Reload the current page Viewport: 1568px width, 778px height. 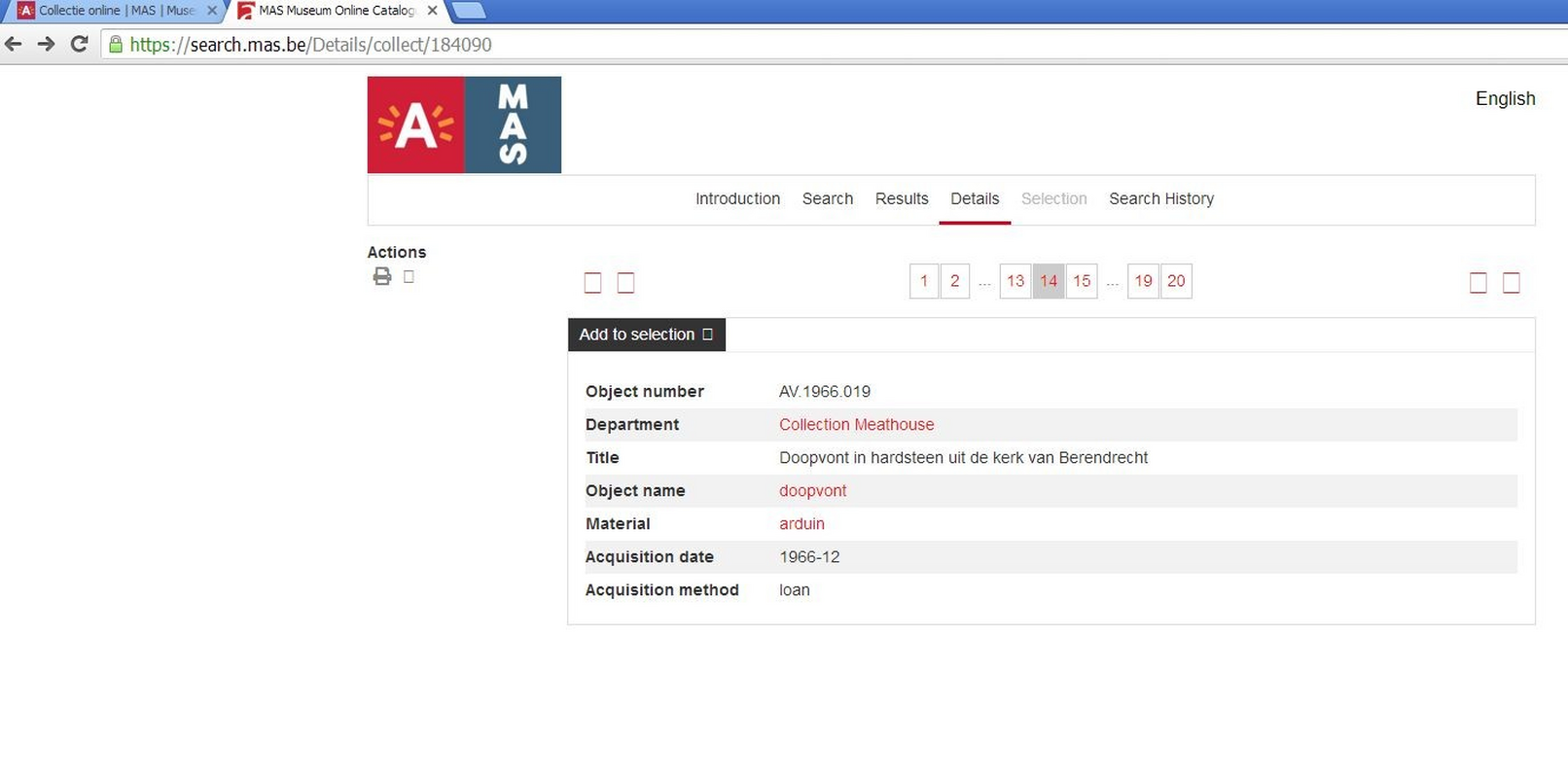point(80,44)
